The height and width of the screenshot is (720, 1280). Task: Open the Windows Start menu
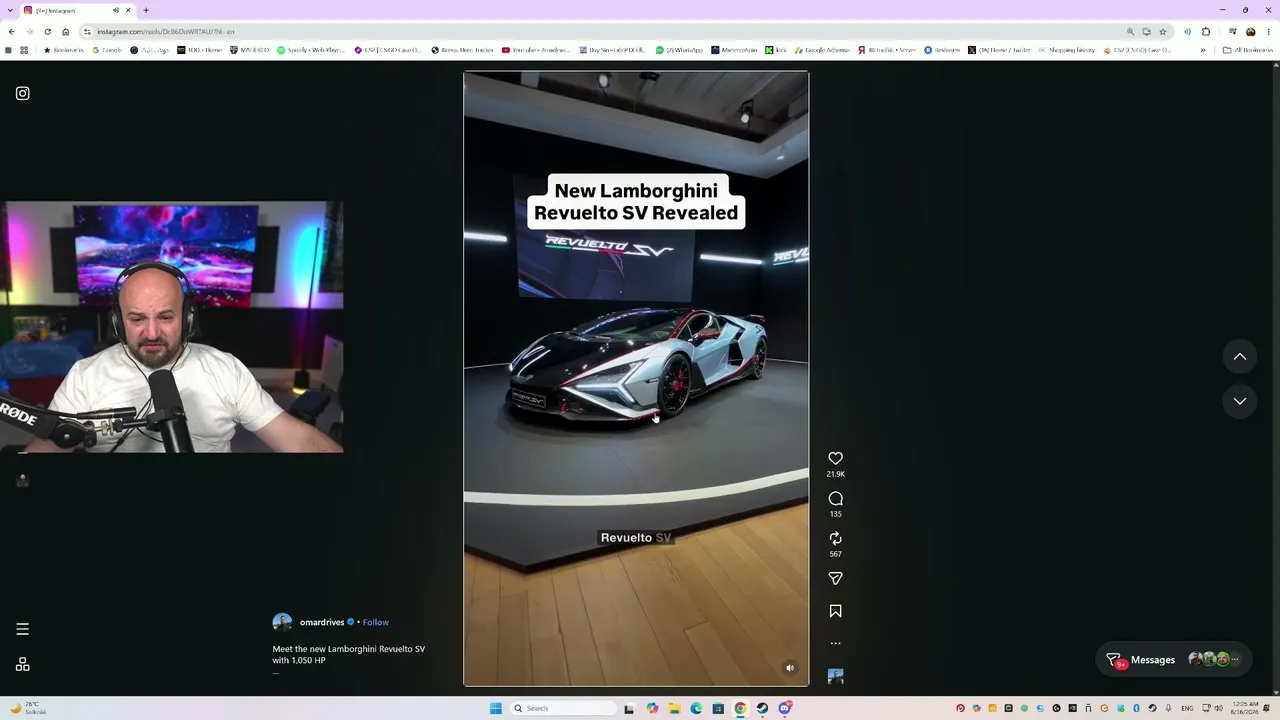pos(496,709)
